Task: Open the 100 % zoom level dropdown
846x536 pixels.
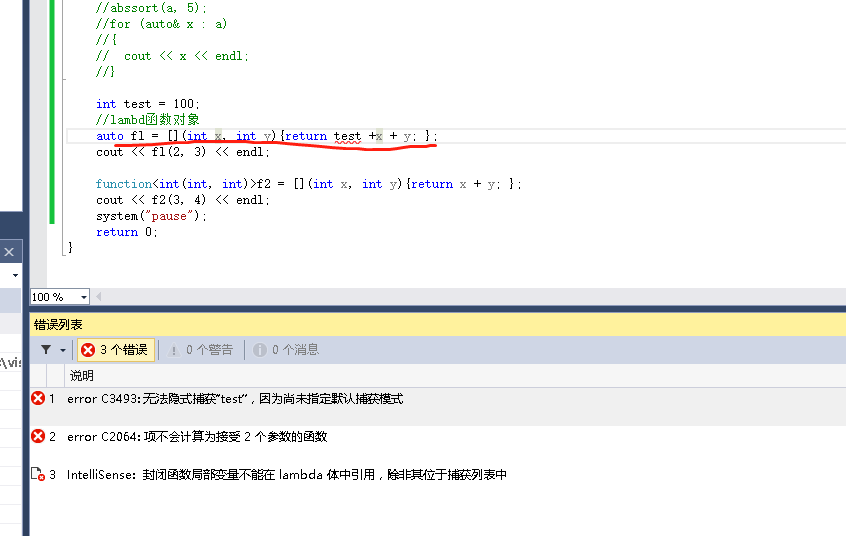Action: coord(82,297)
